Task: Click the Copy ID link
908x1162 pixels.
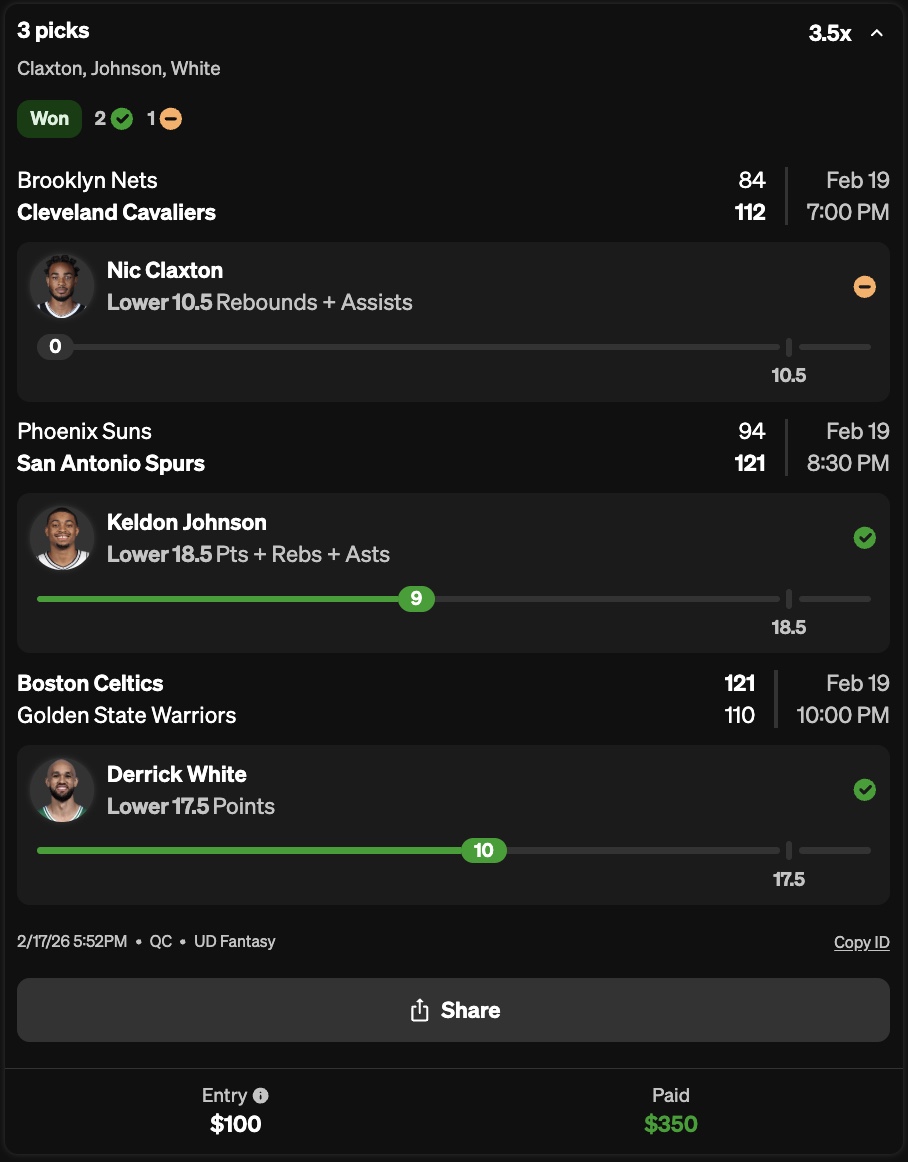Action: (861, 942)
